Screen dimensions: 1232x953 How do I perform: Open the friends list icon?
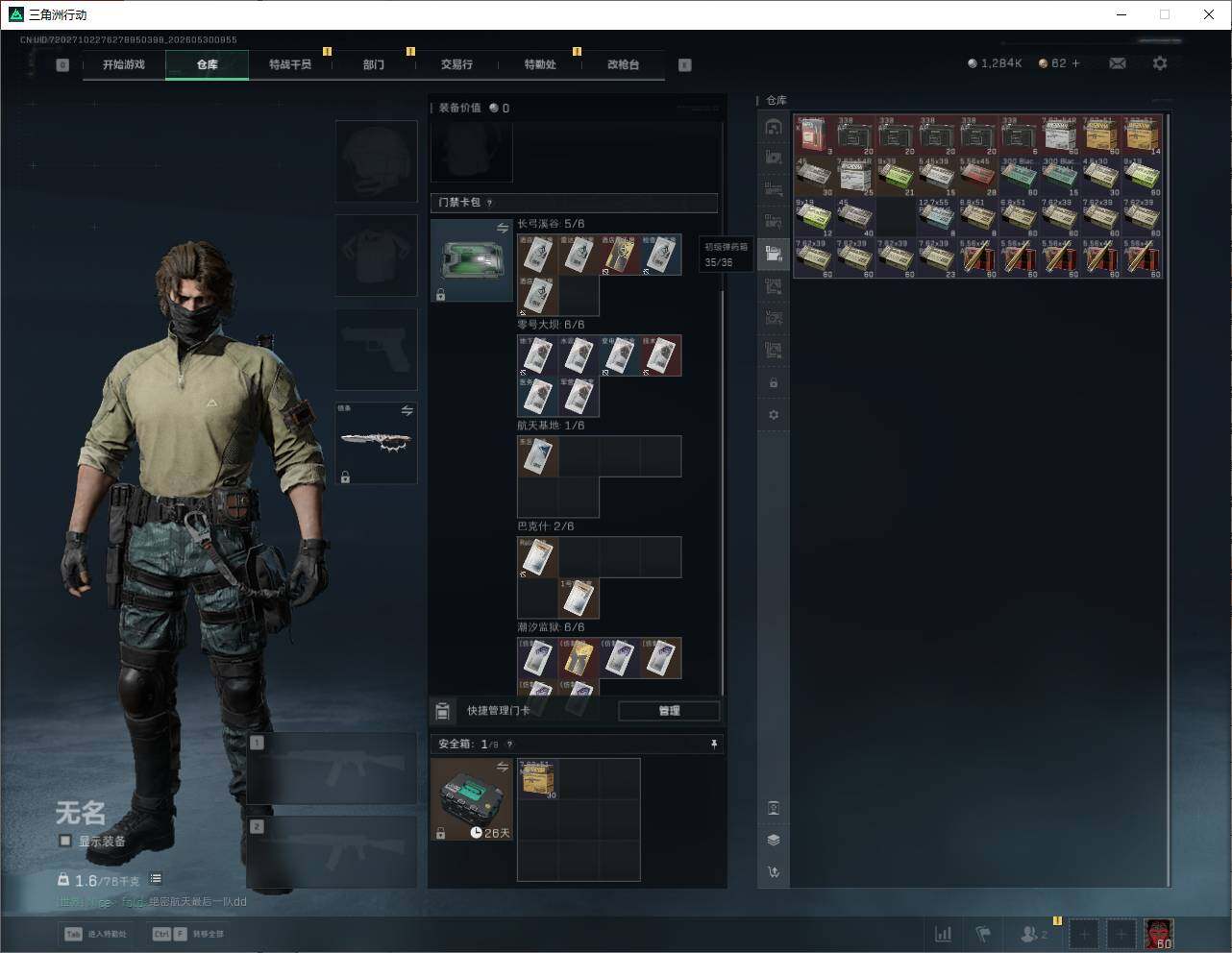pos(1034,934)
